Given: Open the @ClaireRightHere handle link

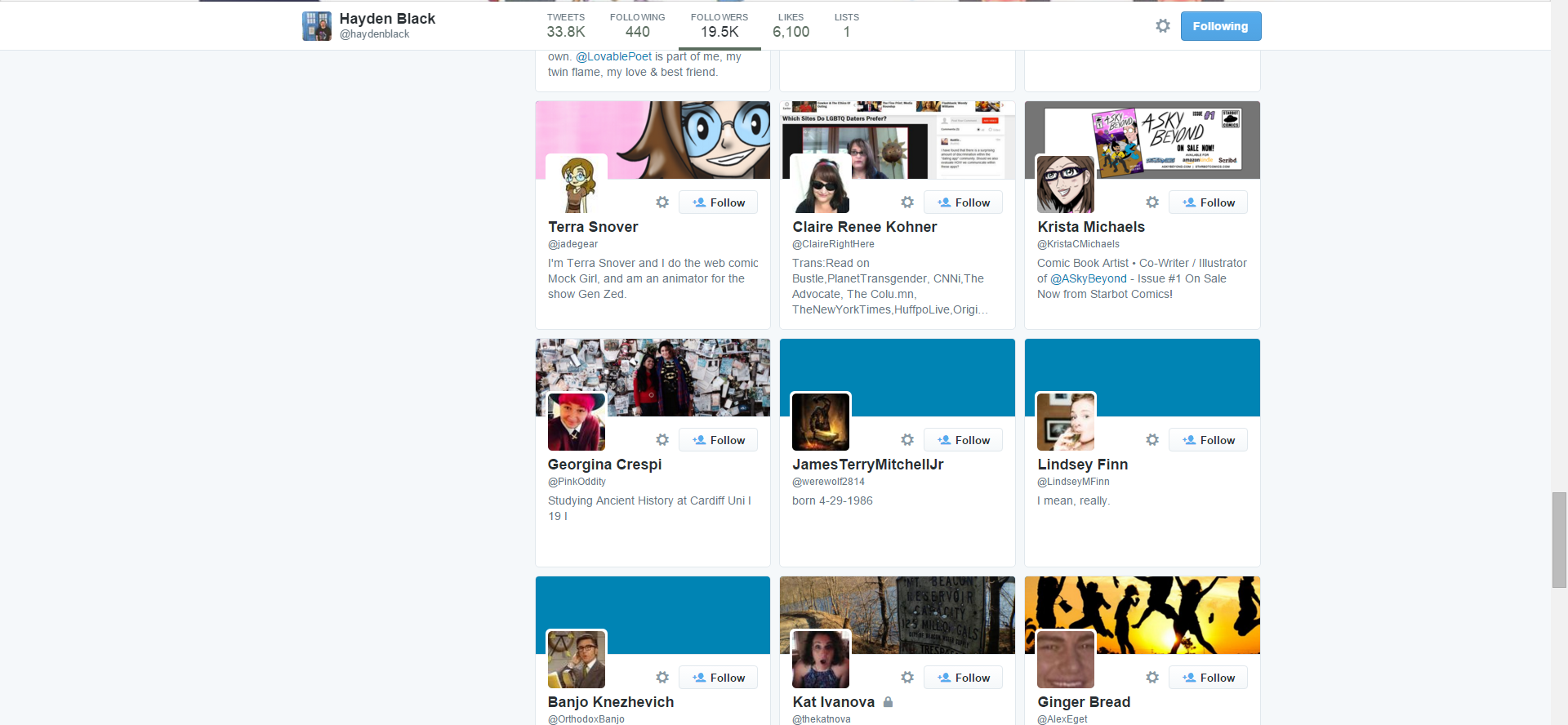Looking at the screenshot, I should point(833,244).
